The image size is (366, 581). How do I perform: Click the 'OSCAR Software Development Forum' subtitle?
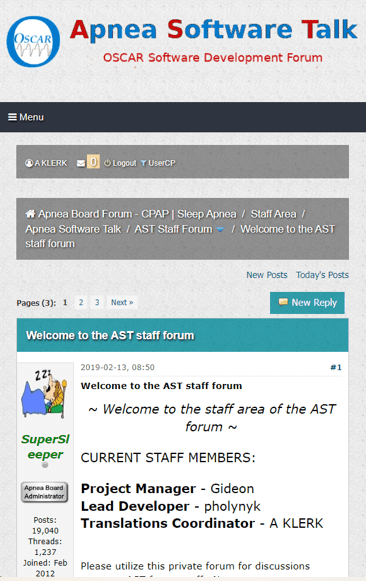coord(213,58)
